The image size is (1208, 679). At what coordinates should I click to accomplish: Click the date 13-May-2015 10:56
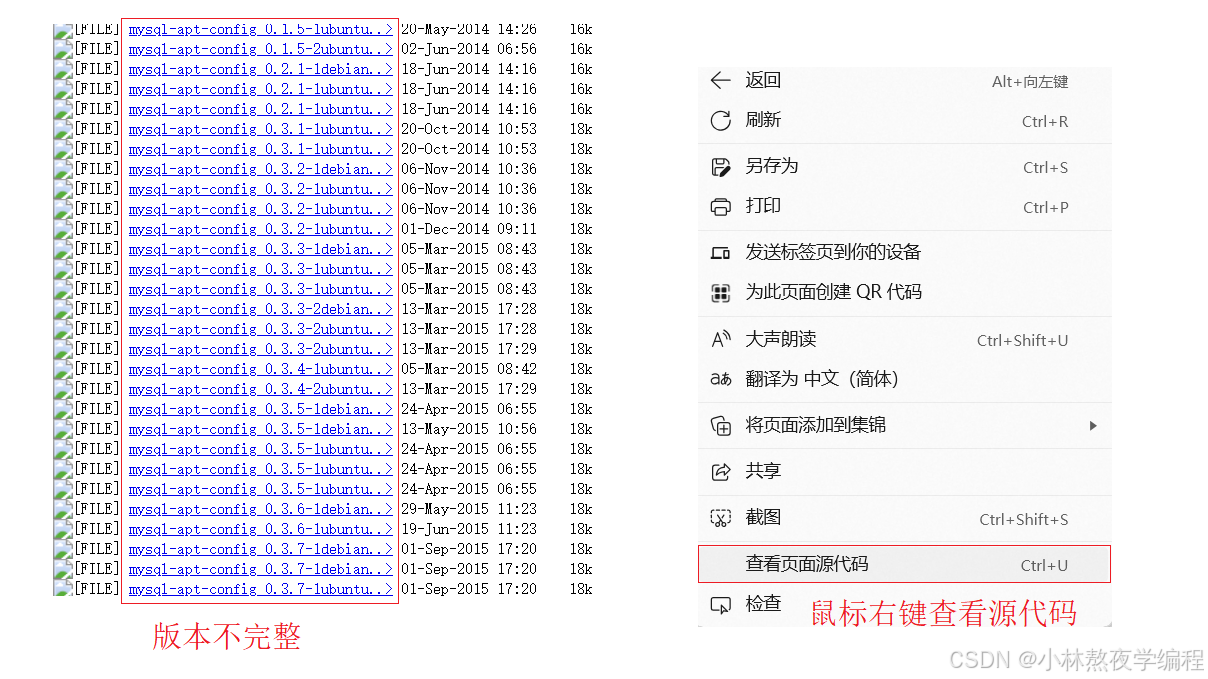(x=469, y=429)
